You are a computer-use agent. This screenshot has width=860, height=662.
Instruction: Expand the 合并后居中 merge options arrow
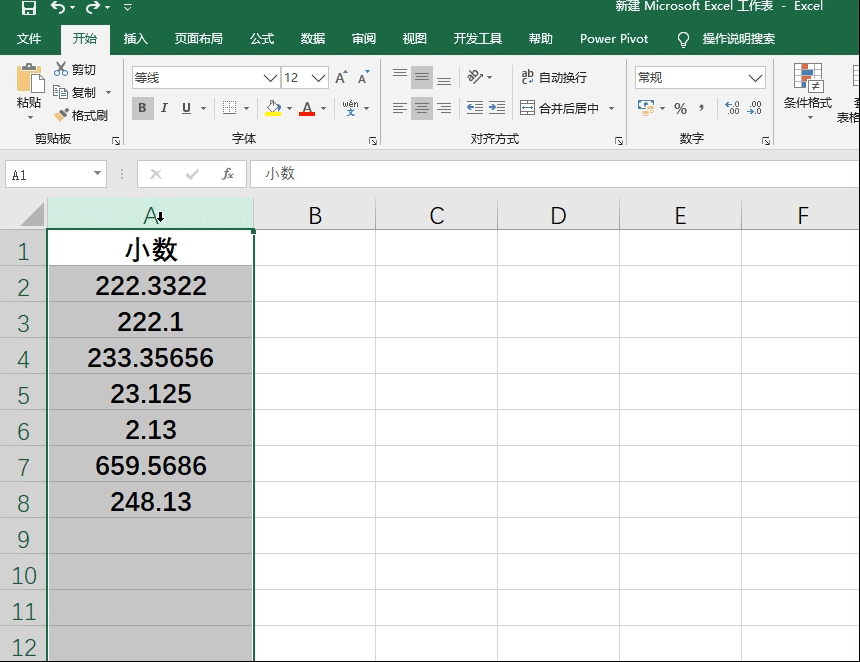pyautogui.click(x=612, y=108)
